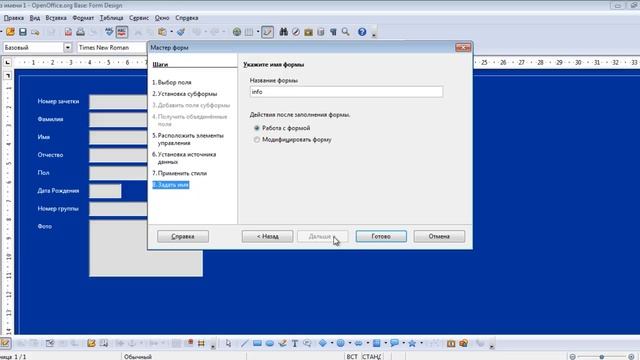Click the 'Отмена' button
Image resolution: width=640 pixels, height=360 pixels.
click(439, 236)
